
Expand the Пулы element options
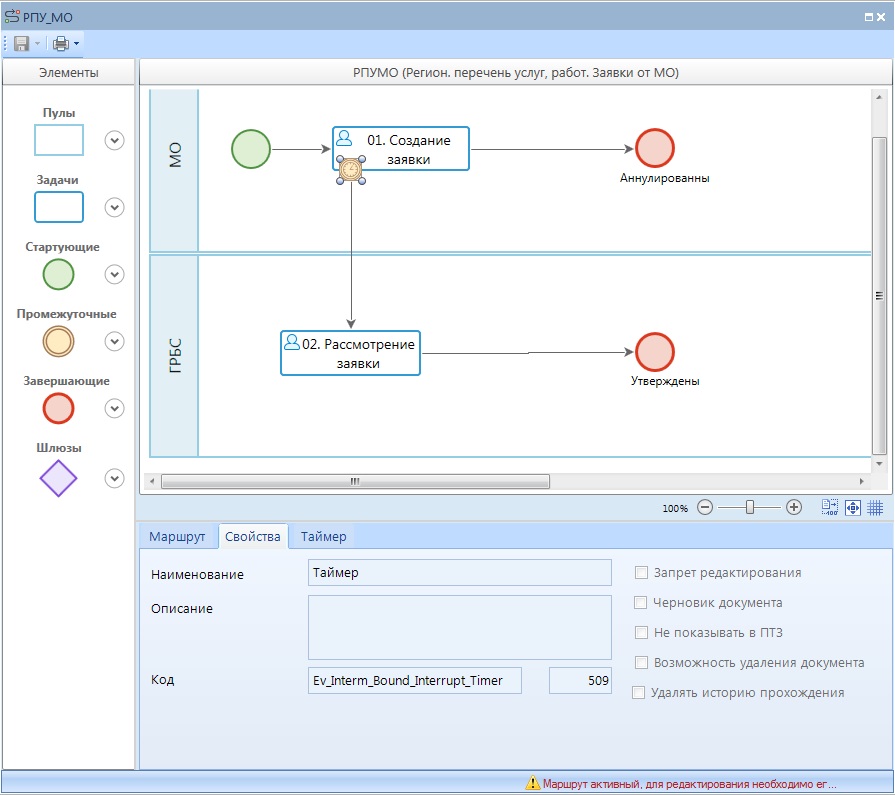click(115, 140)
